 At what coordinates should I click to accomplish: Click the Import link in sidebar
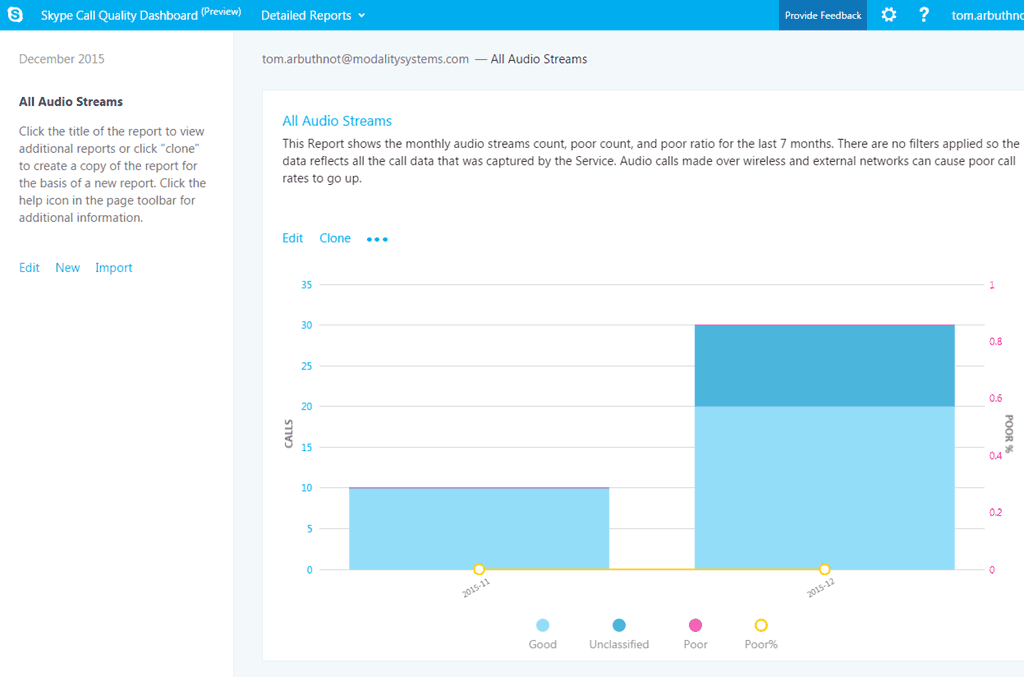(x=114, y=268)
